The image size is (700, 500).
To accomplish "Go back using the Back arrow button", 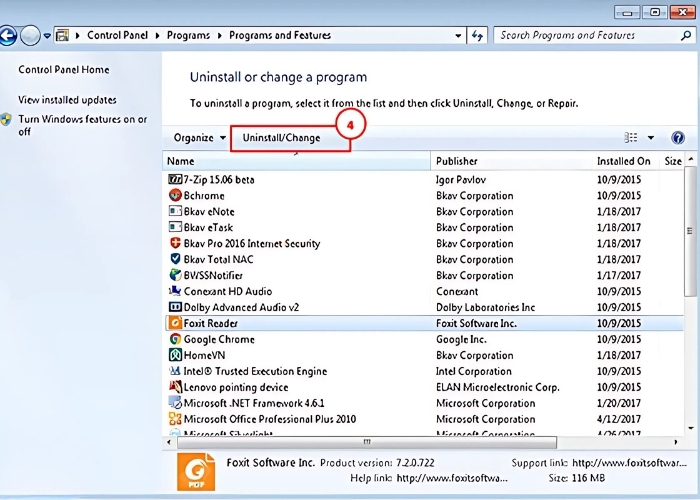I will (x=9, y=36).
